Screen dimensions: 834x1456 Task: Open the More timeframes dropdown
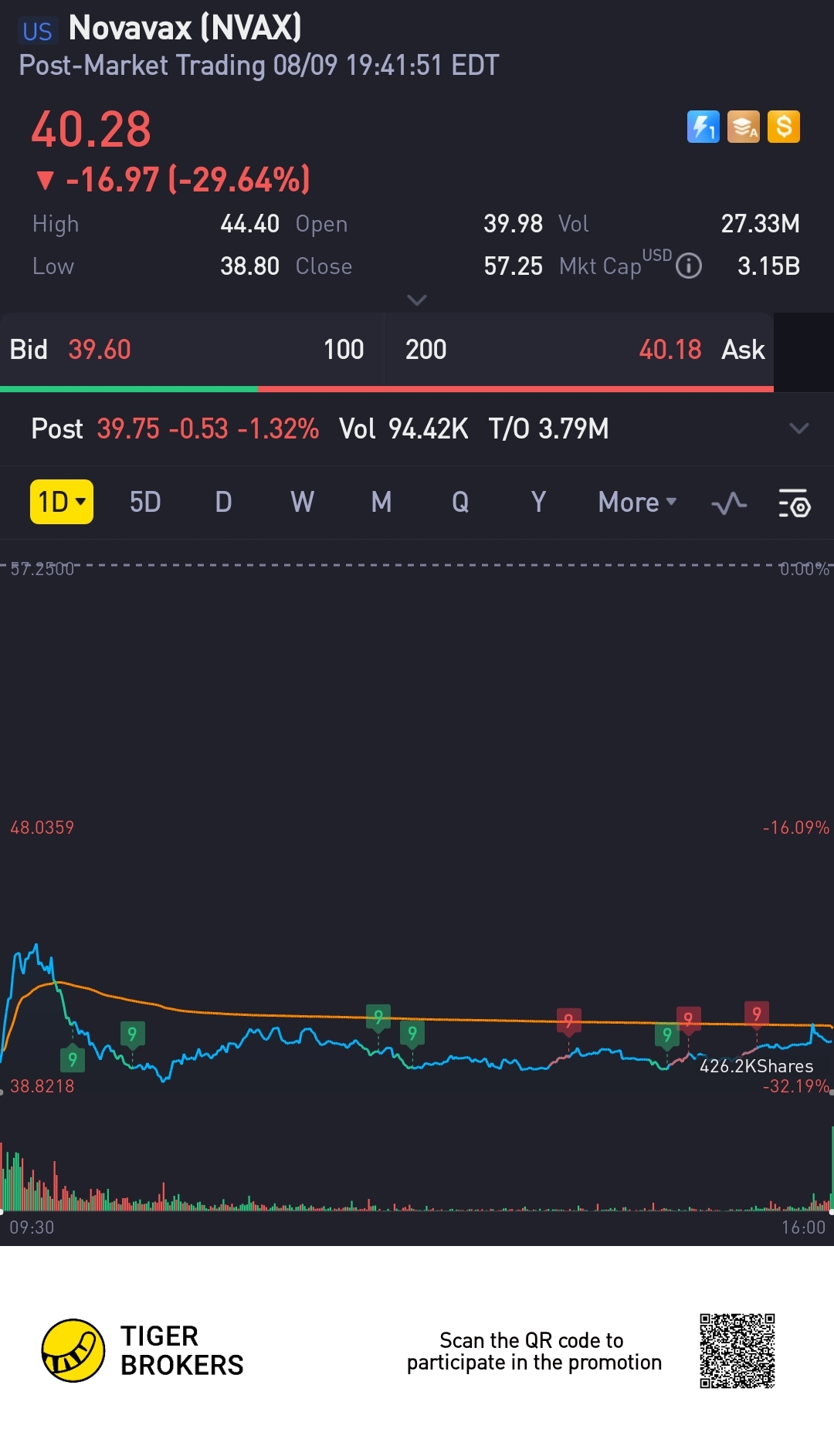638,503
